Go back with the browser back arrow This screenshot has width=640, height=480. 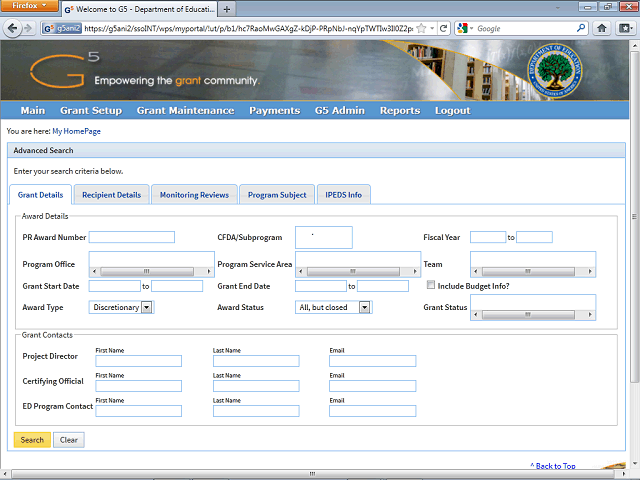click(x=12, y=28)
